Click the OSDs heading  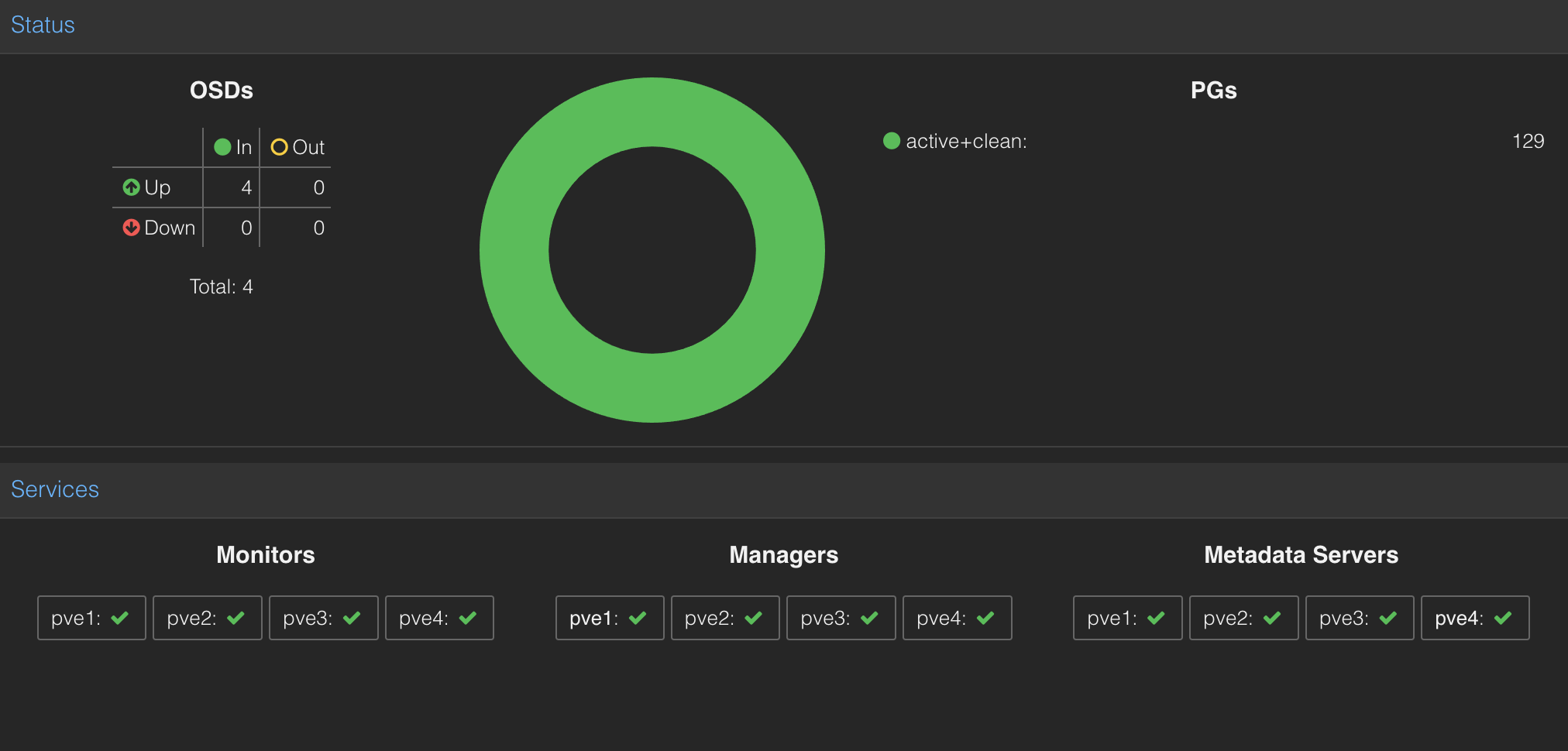click(222, 91)
